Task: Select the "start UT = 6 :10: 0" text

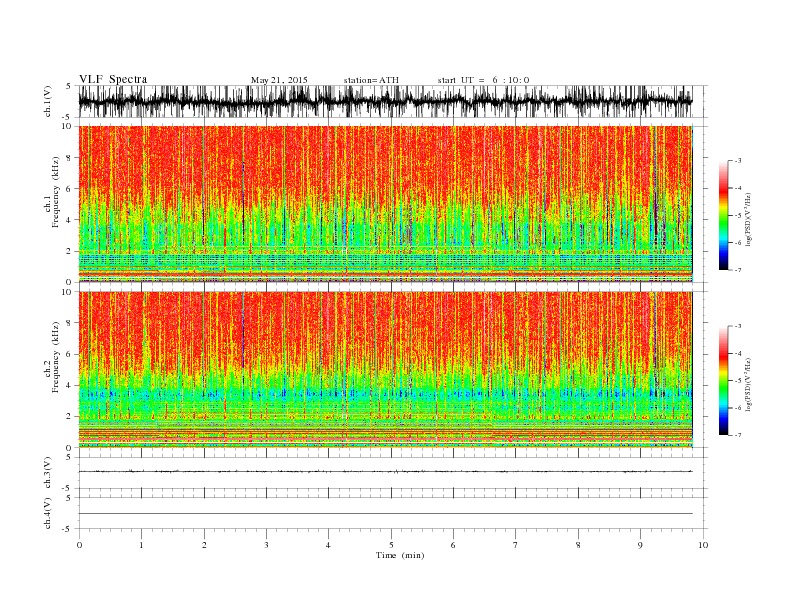Action: coord(483,80)
